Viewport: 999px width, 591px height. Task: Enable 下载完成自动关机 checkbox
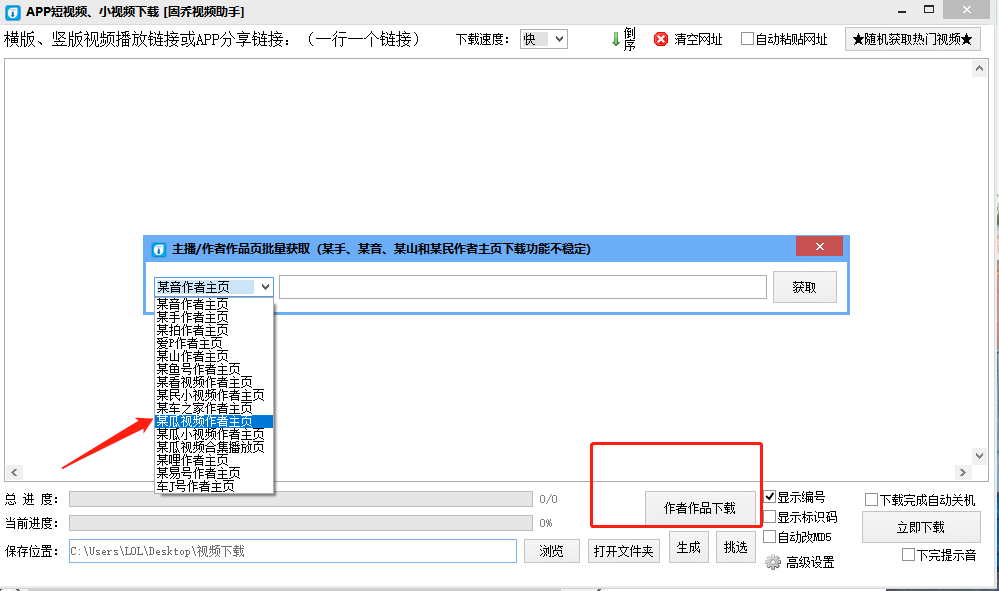tap(871, 500)
